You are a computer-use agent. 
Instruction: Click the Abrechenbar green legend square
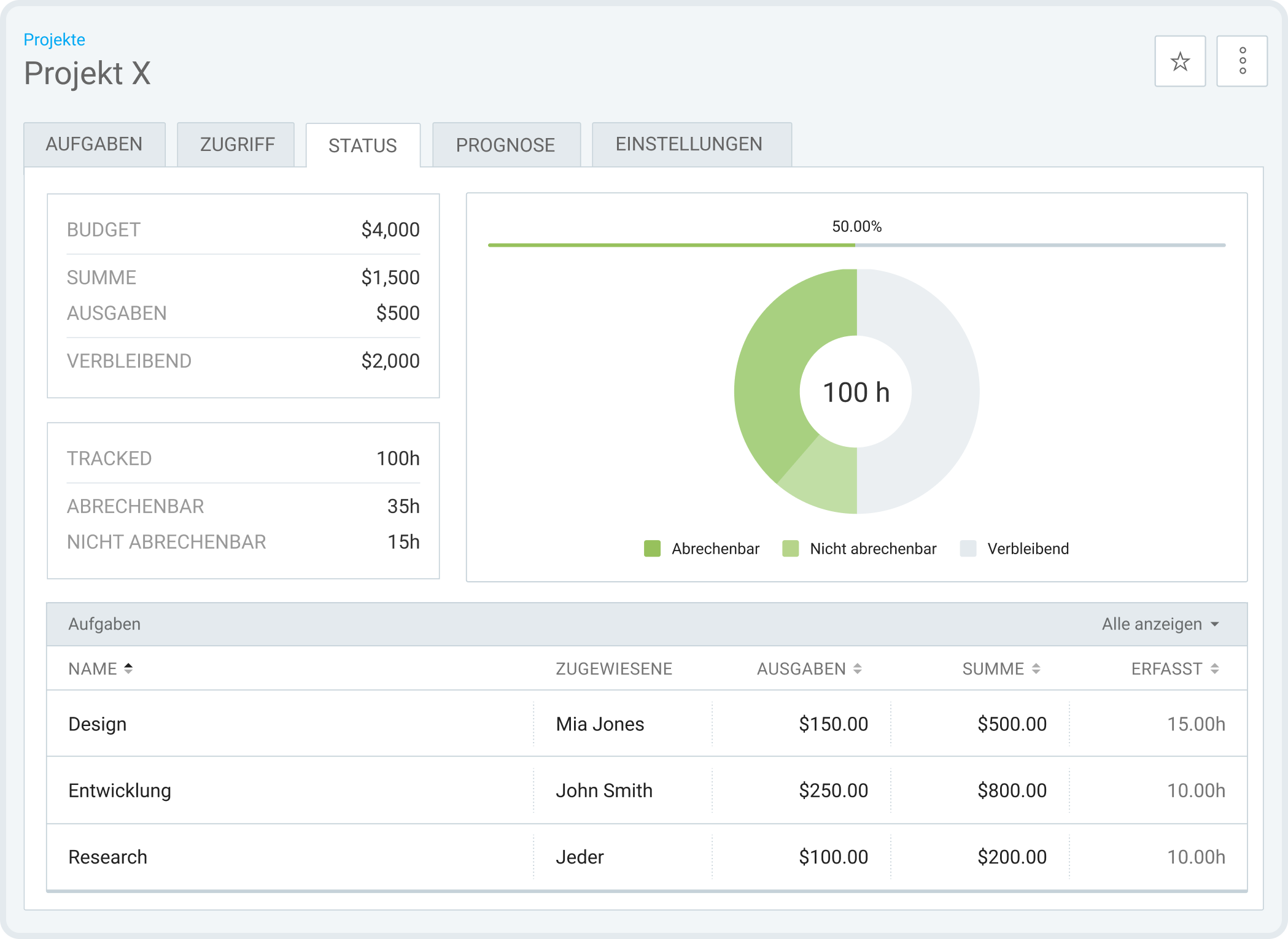652,548
